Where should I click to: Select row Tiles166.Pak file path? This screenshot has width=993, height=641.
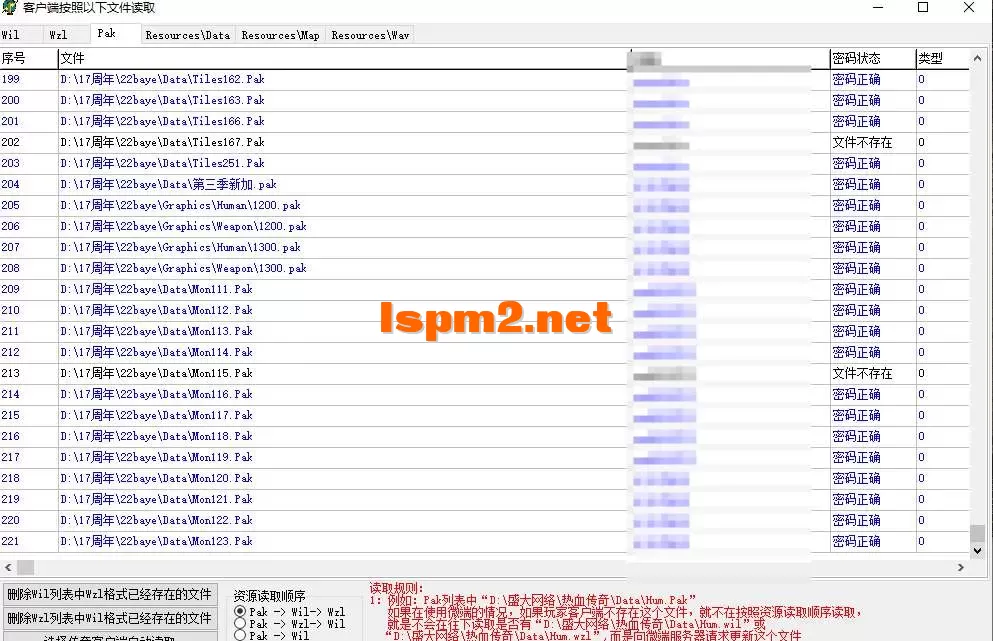point(162,121)
